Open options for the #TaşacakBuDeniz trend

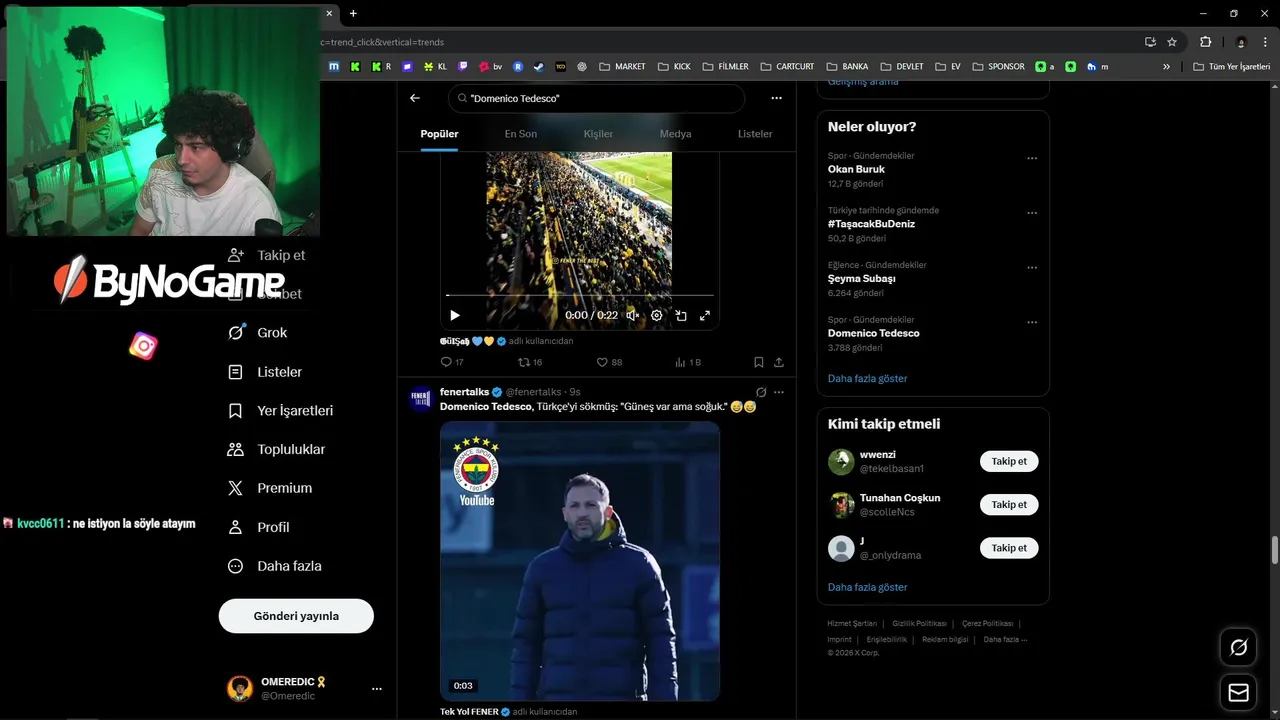point(1032,213)
